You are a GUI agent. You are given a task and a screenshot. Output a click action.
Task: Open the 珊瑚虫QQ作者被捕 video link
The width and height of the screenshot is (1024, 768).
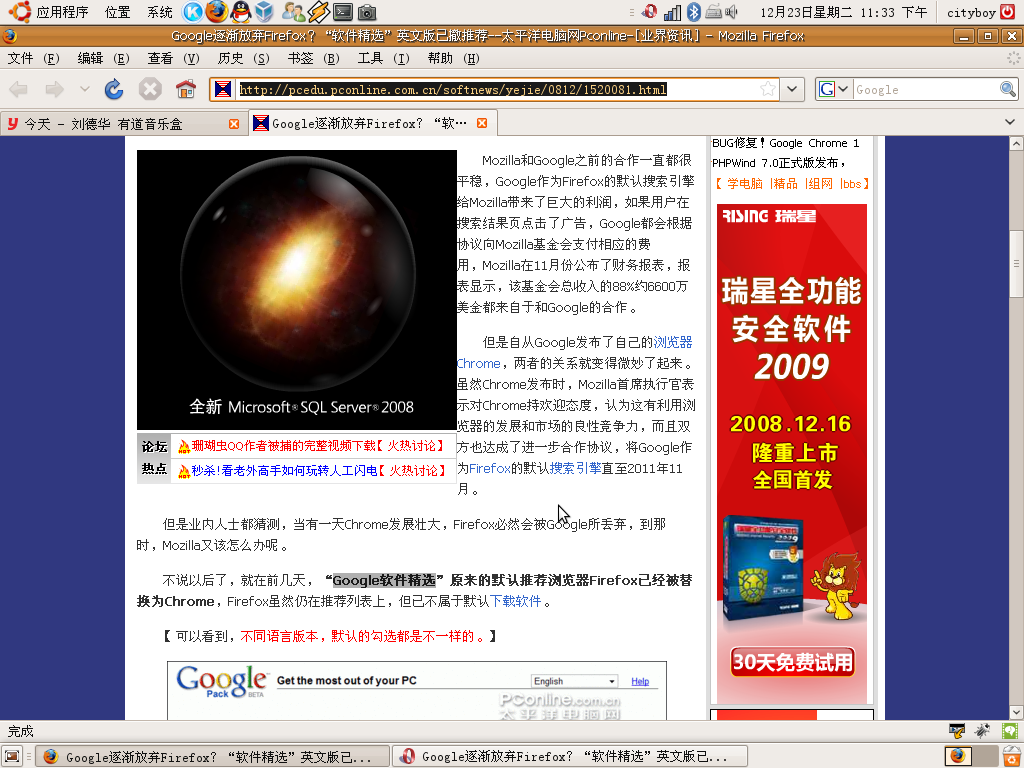click(283, 446)
